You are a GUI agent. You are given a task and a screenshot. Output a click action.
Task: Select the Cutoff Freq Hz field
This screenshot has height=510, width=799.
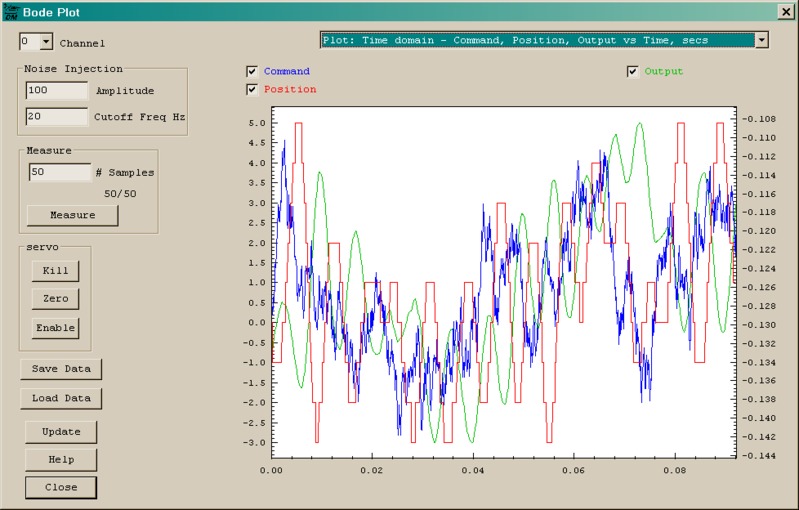(57, 116)
